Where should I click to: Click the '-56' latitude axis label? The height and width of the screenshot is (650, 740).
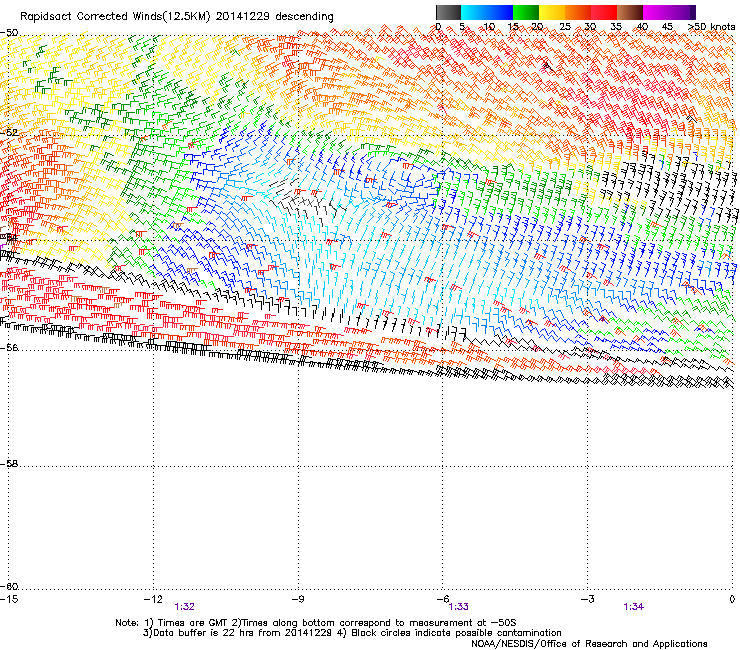[9, 347]
